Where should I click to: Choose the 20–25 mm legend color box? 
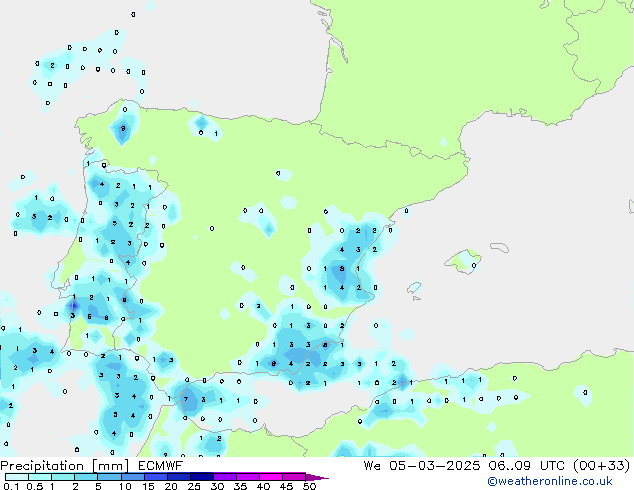pyautogui.click(x=179, y=477)
